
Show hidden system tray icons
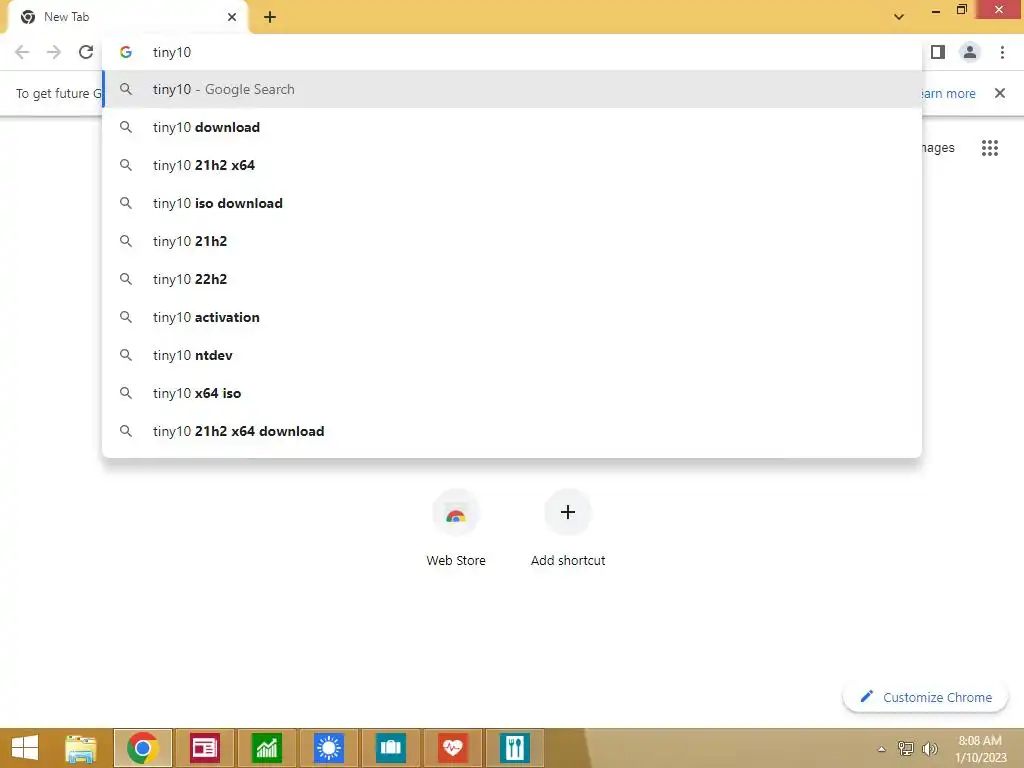[882, 749]
